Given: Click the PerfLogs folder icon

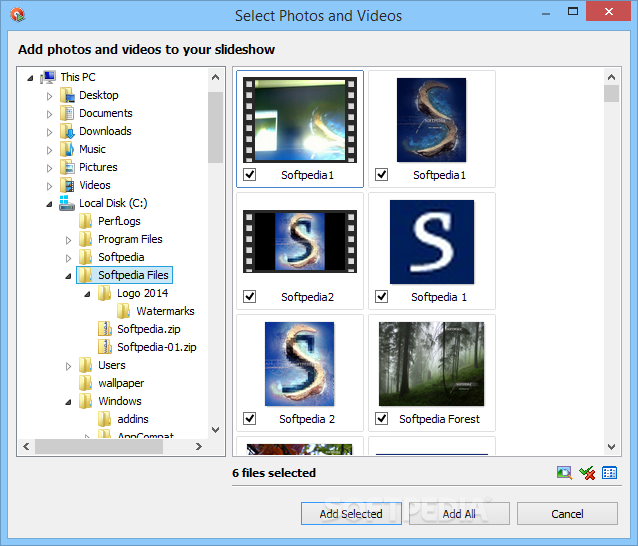Looking at the screenshot, I should pyautogui.click(x=86, y=221).
